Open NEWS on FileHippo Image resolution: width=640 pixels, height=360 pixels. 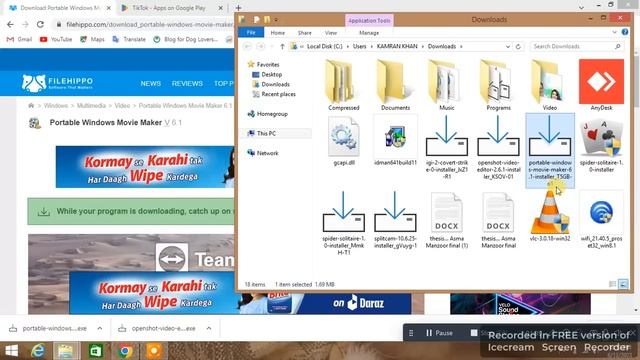click(151, 83)
